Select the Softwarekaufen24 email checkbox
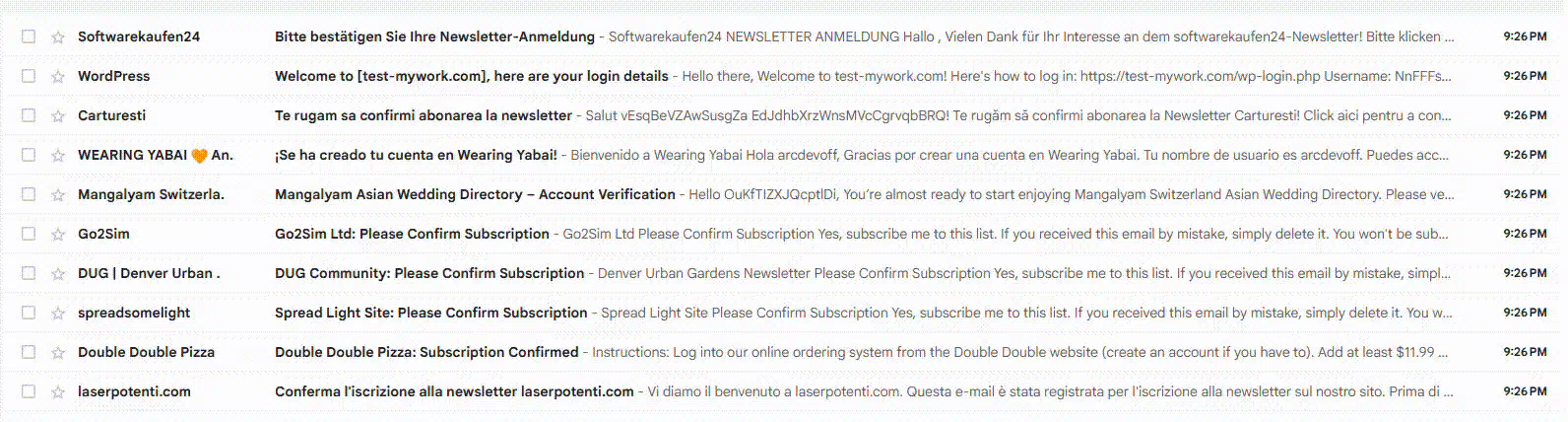The width and height of the screenshot is (1568, 422). coord(29,36)
